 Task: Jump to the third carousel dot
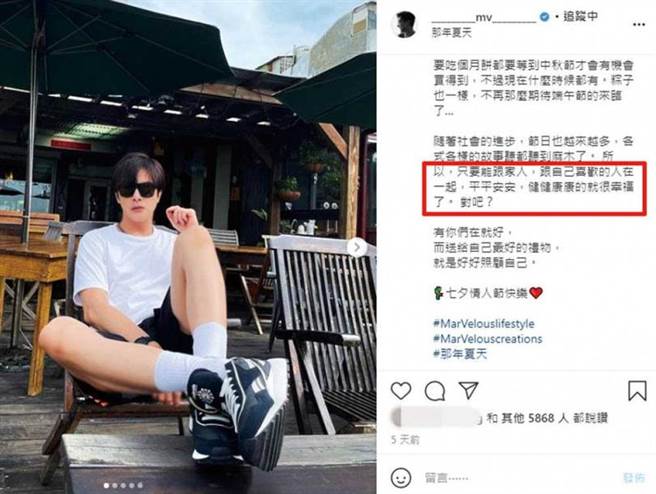pos(123,485)
